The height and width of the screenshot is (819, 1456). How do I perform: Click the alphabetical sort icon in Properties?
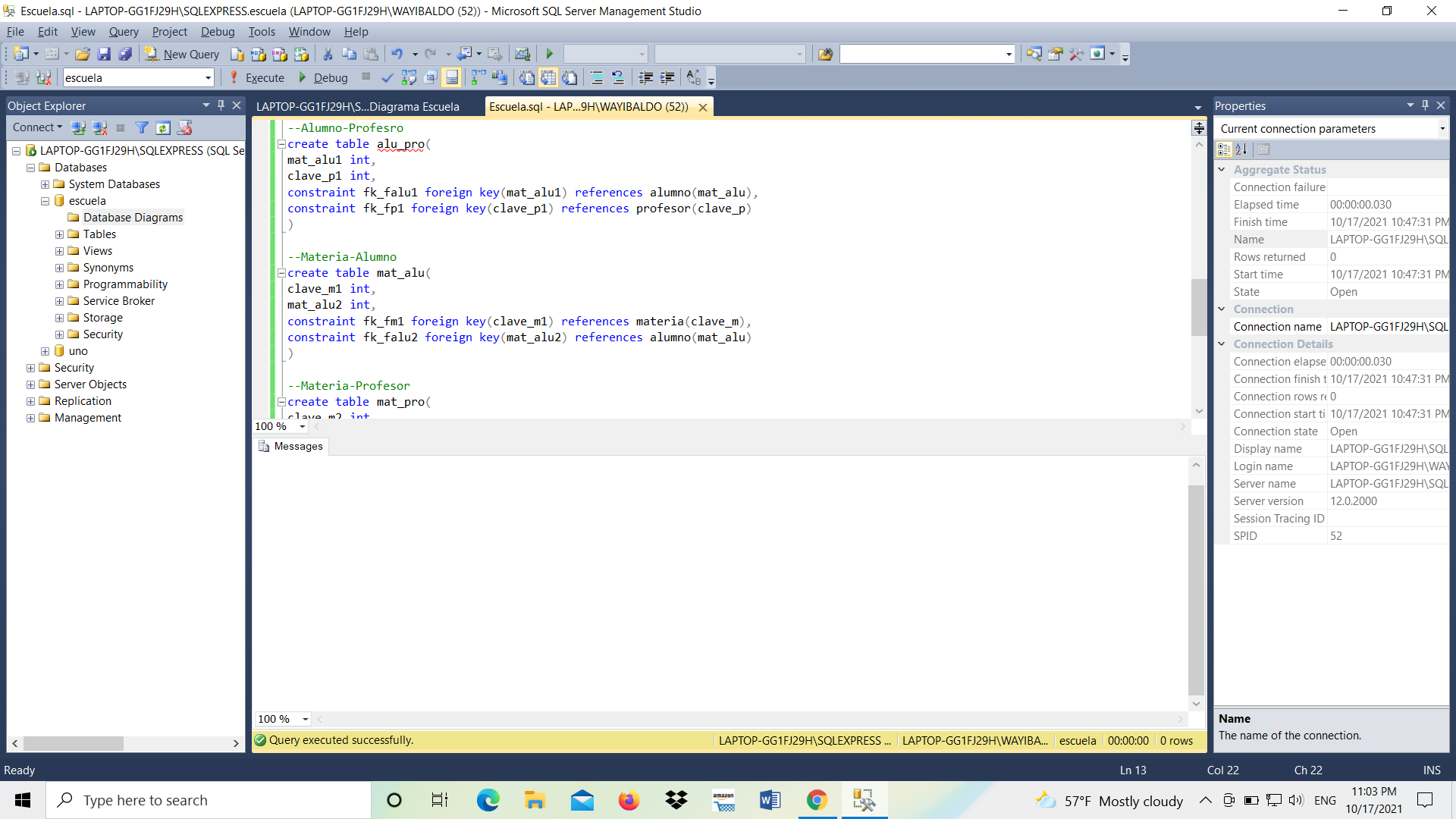(1241, 149)
